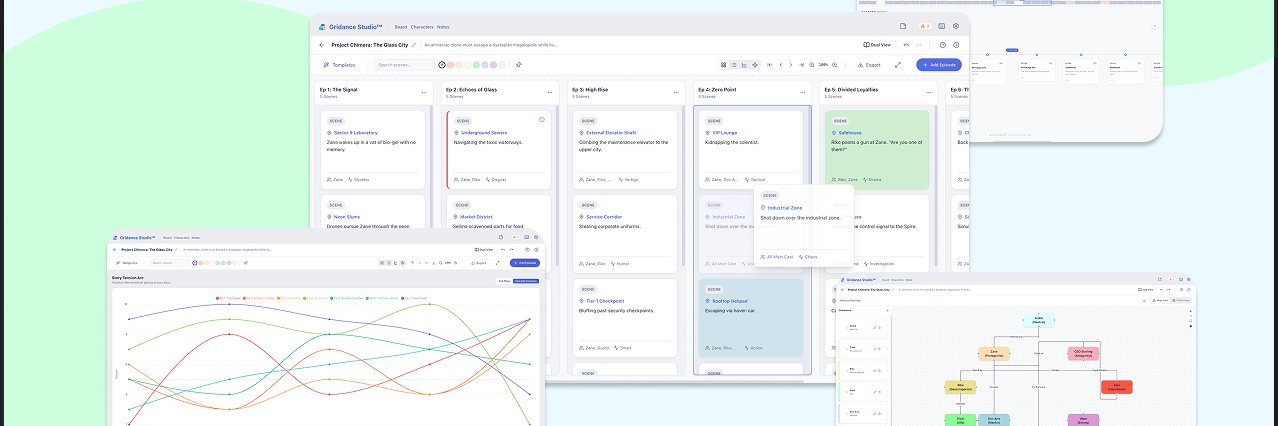Click the pin icon after color swatches

(519, 65)
